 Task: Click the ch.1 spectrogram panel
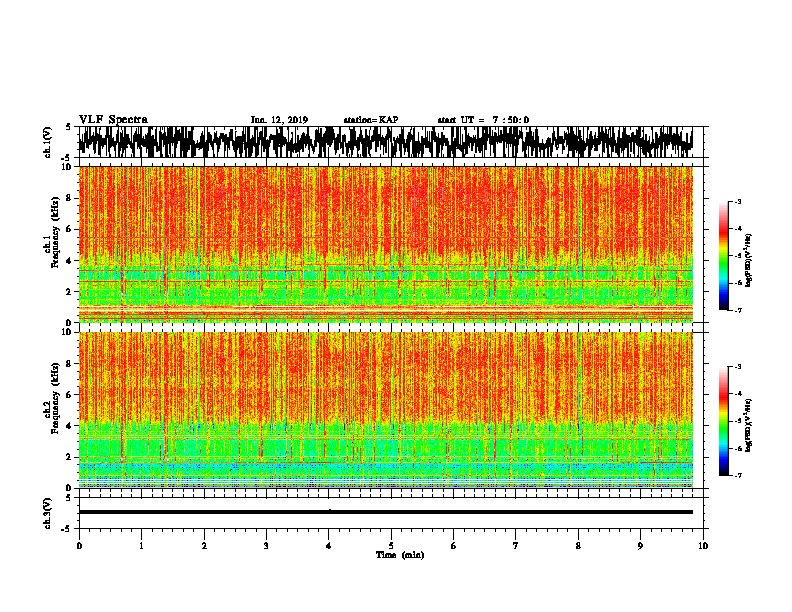tap(385, 244)
